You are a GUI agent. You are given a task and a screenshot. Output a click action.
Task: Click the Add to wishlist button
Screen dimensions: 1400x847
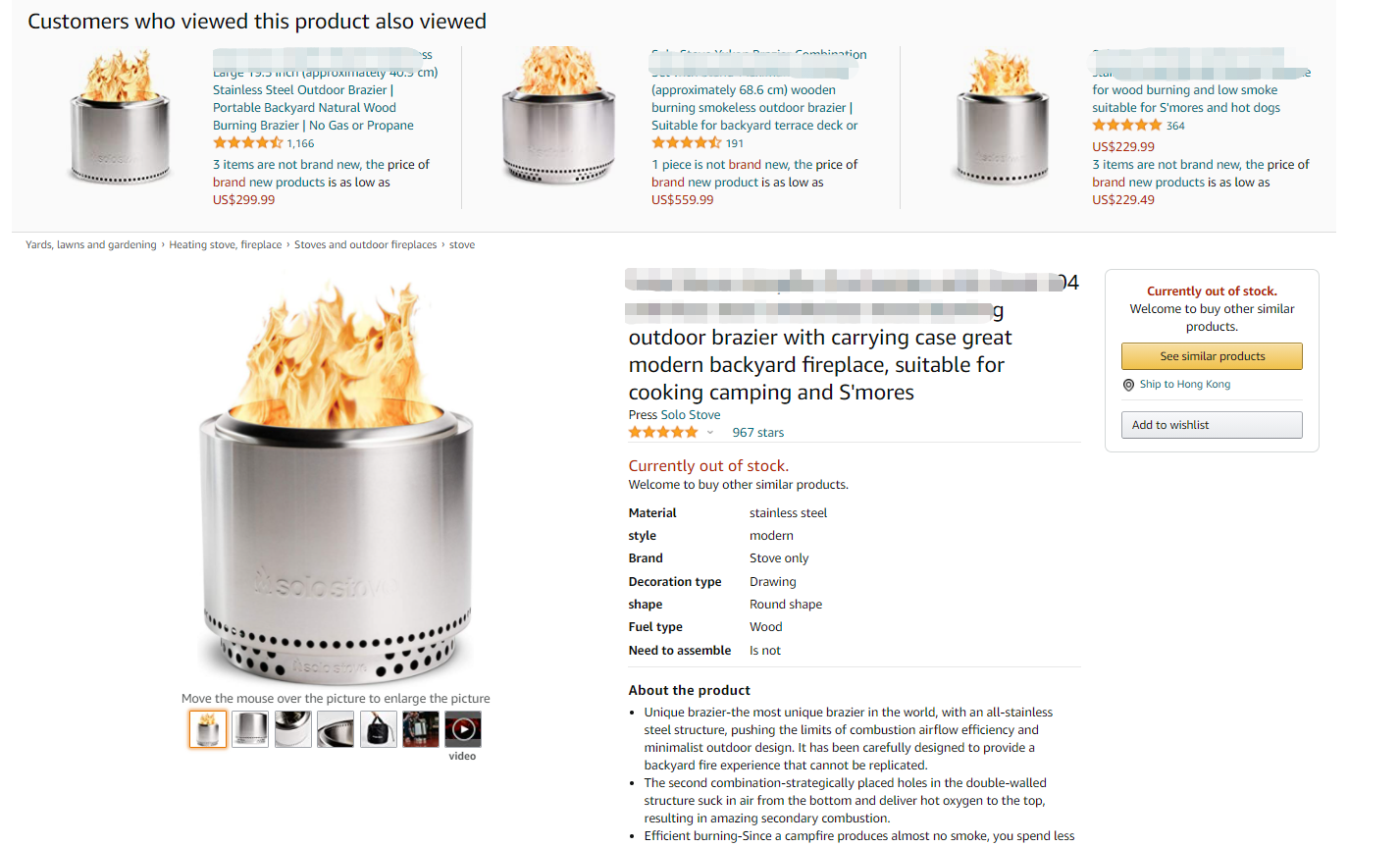tap(1212, 425)
